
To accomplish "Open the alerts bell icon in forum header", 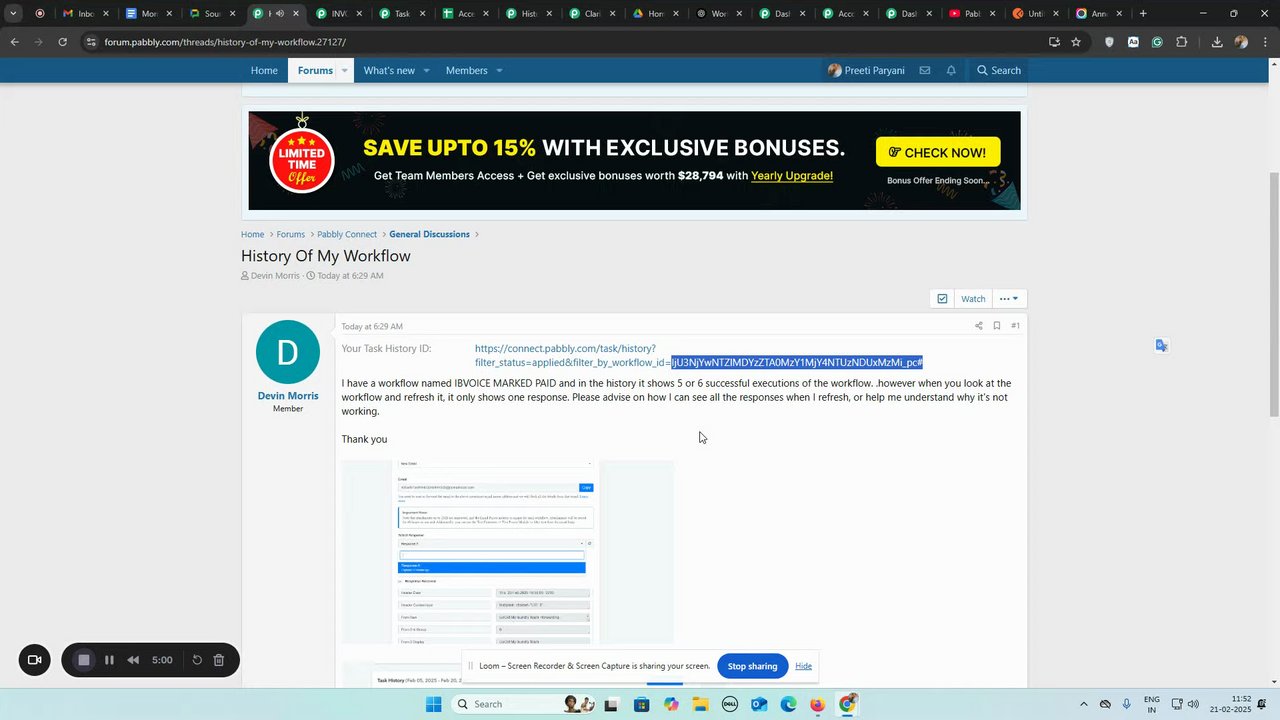I will pyautogui.click(x=951, y=71).
